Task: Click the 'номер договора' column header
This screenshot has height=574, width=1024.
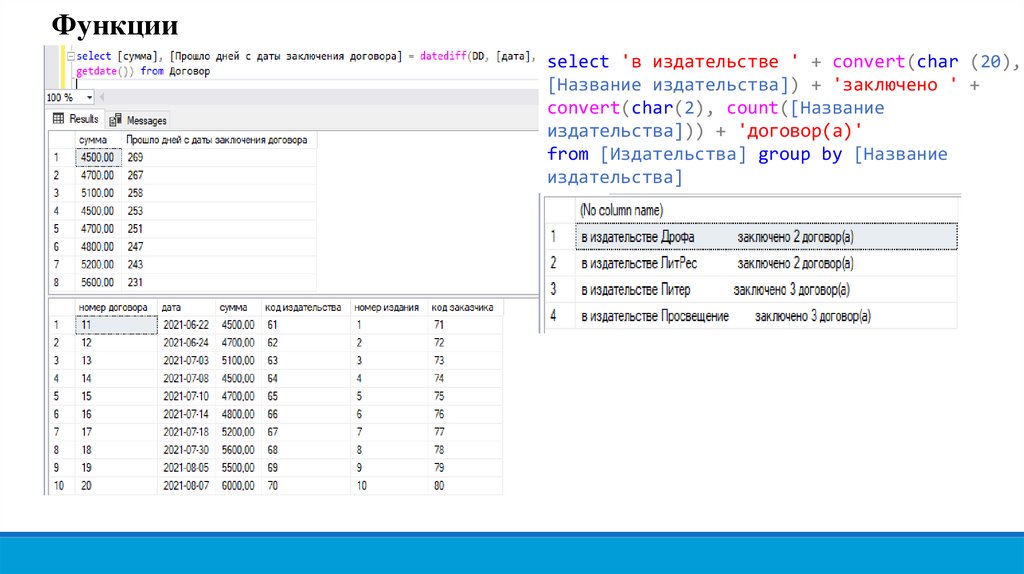Action: coord(114,308)
